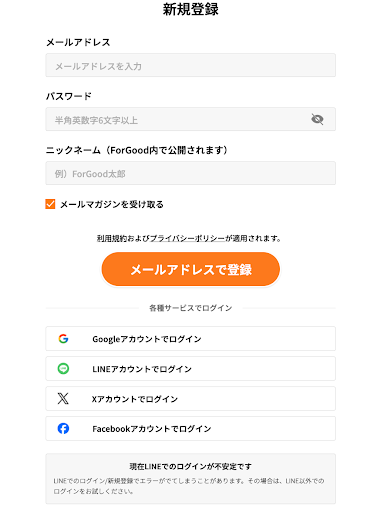This screenshot has width=384, height=512.
Task: Select Facebookアカウントでログイン
Action: (190, 428)
